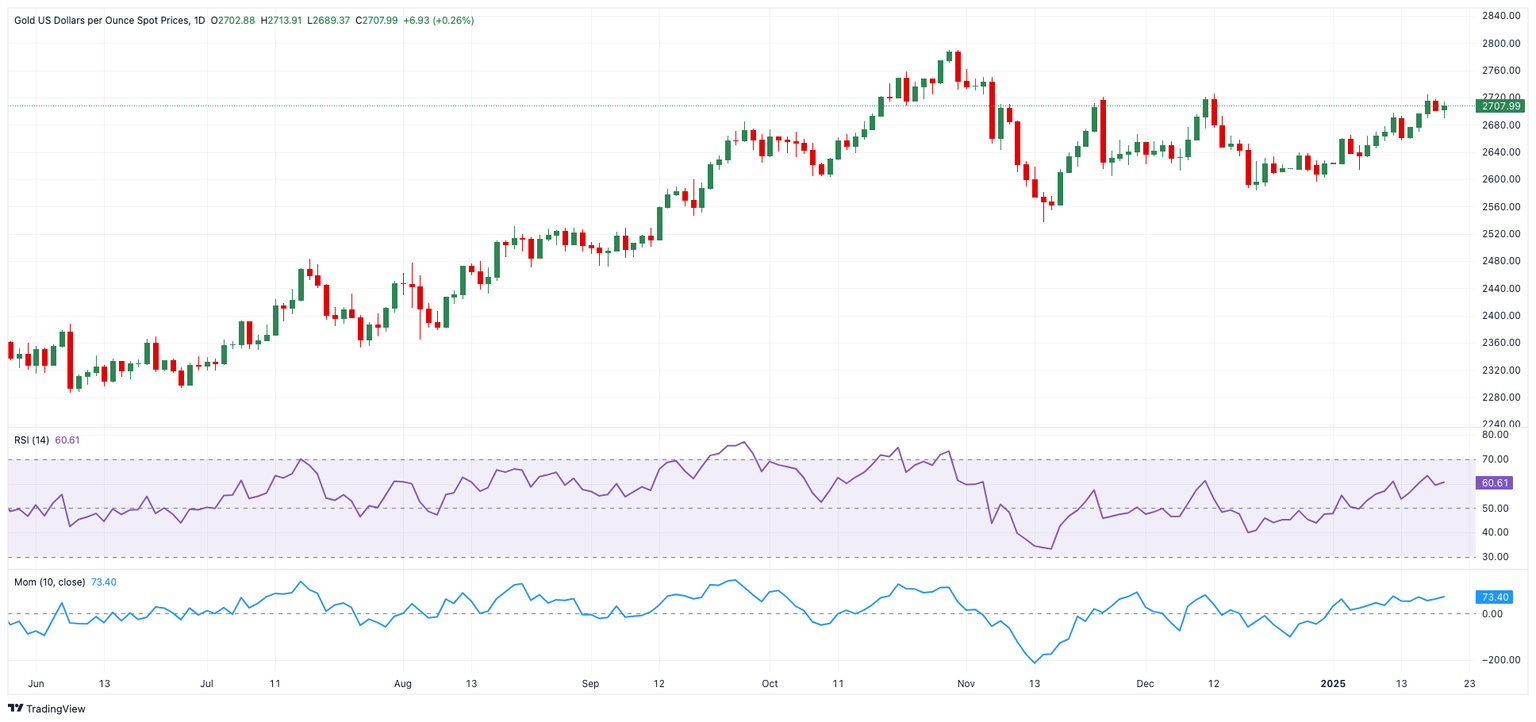Click the green 2707.99 current price tag
Screen dimensions: 1536x722
(x=1500, y=106)
